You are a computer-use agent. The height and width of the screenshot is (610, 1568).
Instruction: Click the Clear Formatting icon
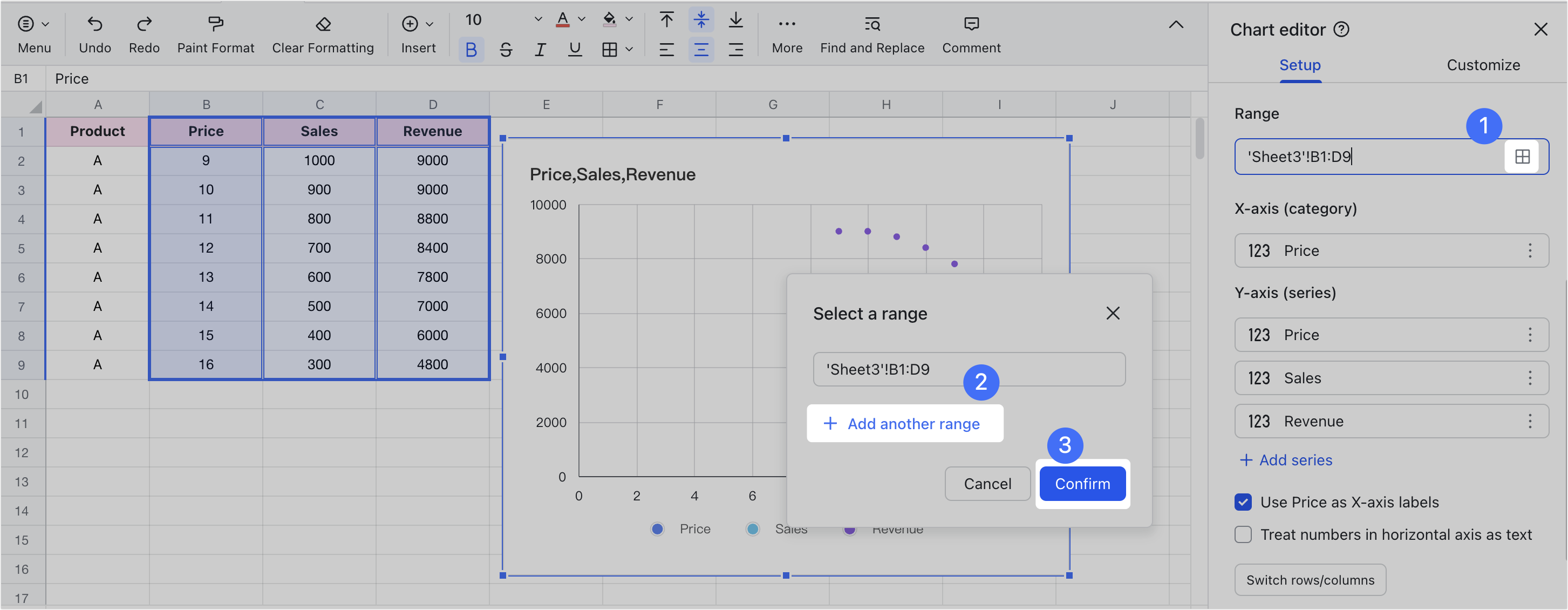pos(322,24)
